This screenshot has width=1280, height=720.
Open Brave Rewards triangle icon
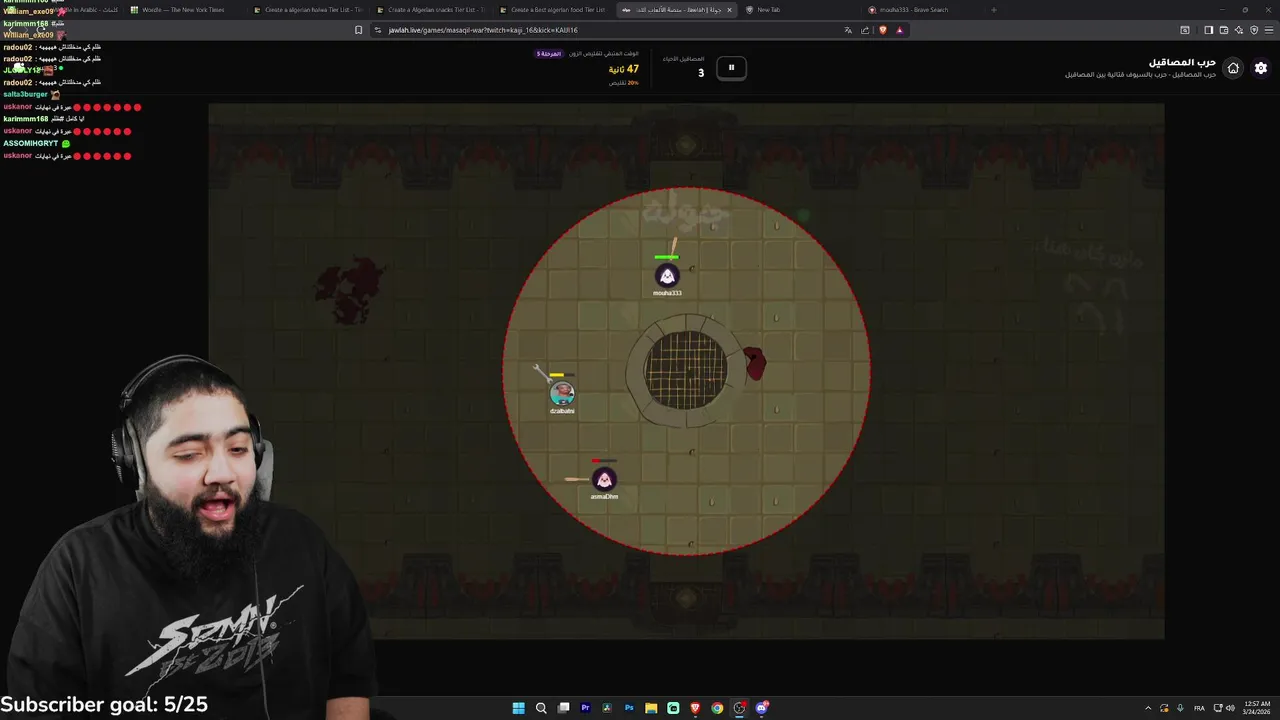(x=899, y=30)
